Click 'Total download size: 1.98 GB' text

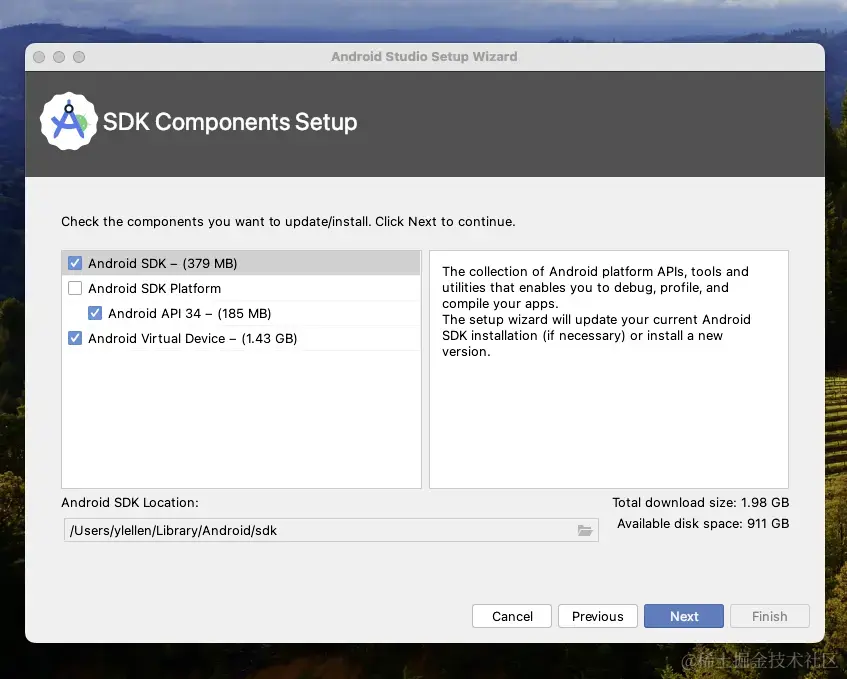(x=701, y=502)
